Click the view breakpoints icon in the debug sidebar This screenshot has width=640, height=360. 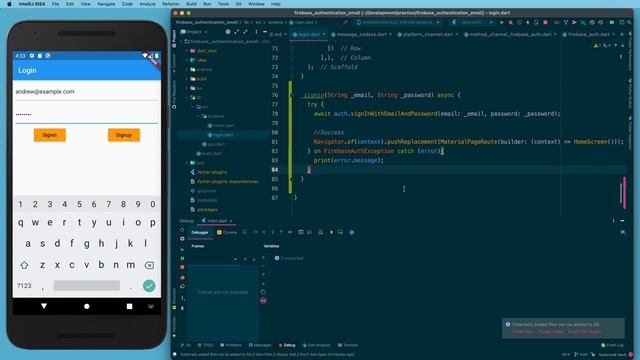pyautogui.click(x=182, y=277)
